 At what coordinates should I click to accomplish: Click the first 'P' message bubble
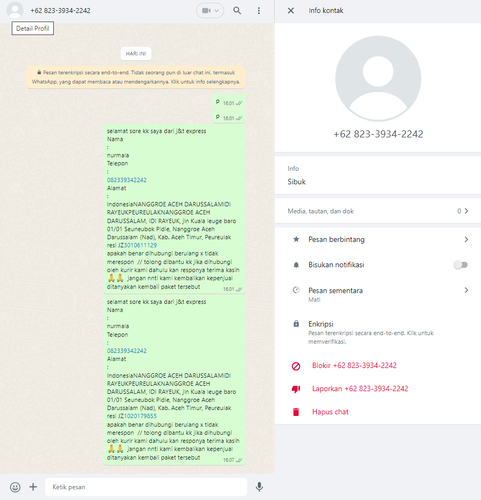pos(230,102)
